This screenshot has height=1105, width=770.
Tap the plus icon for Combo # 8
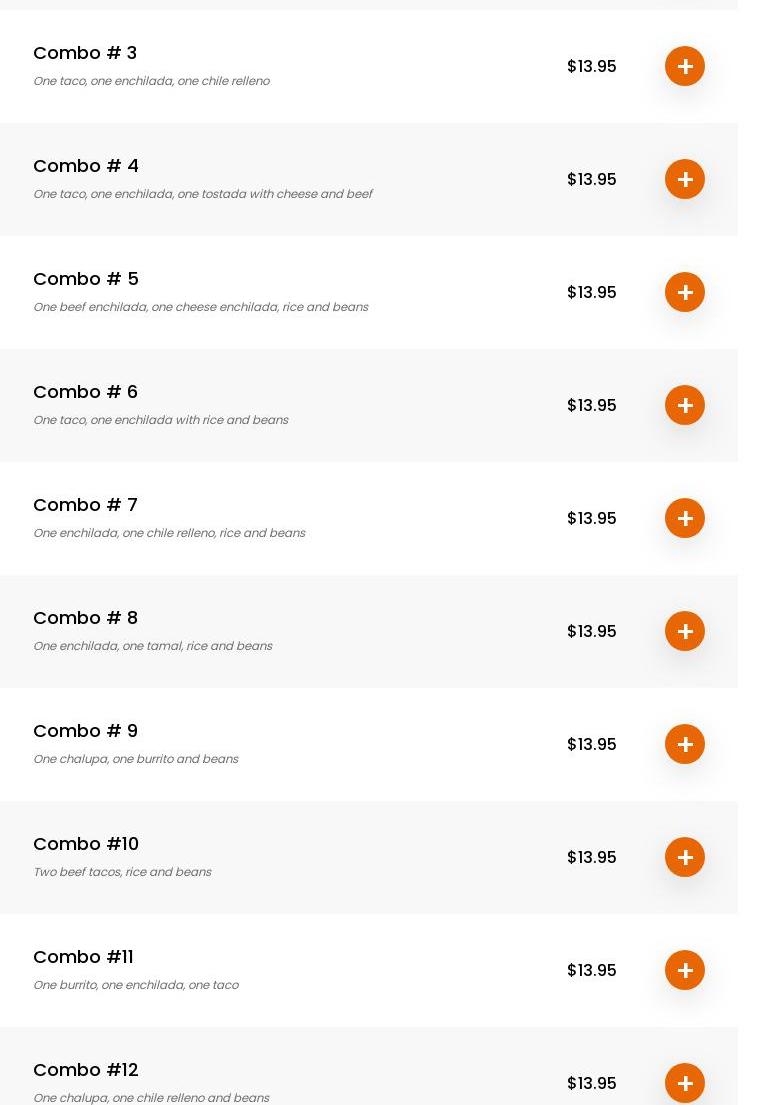[x=685, y=631]
